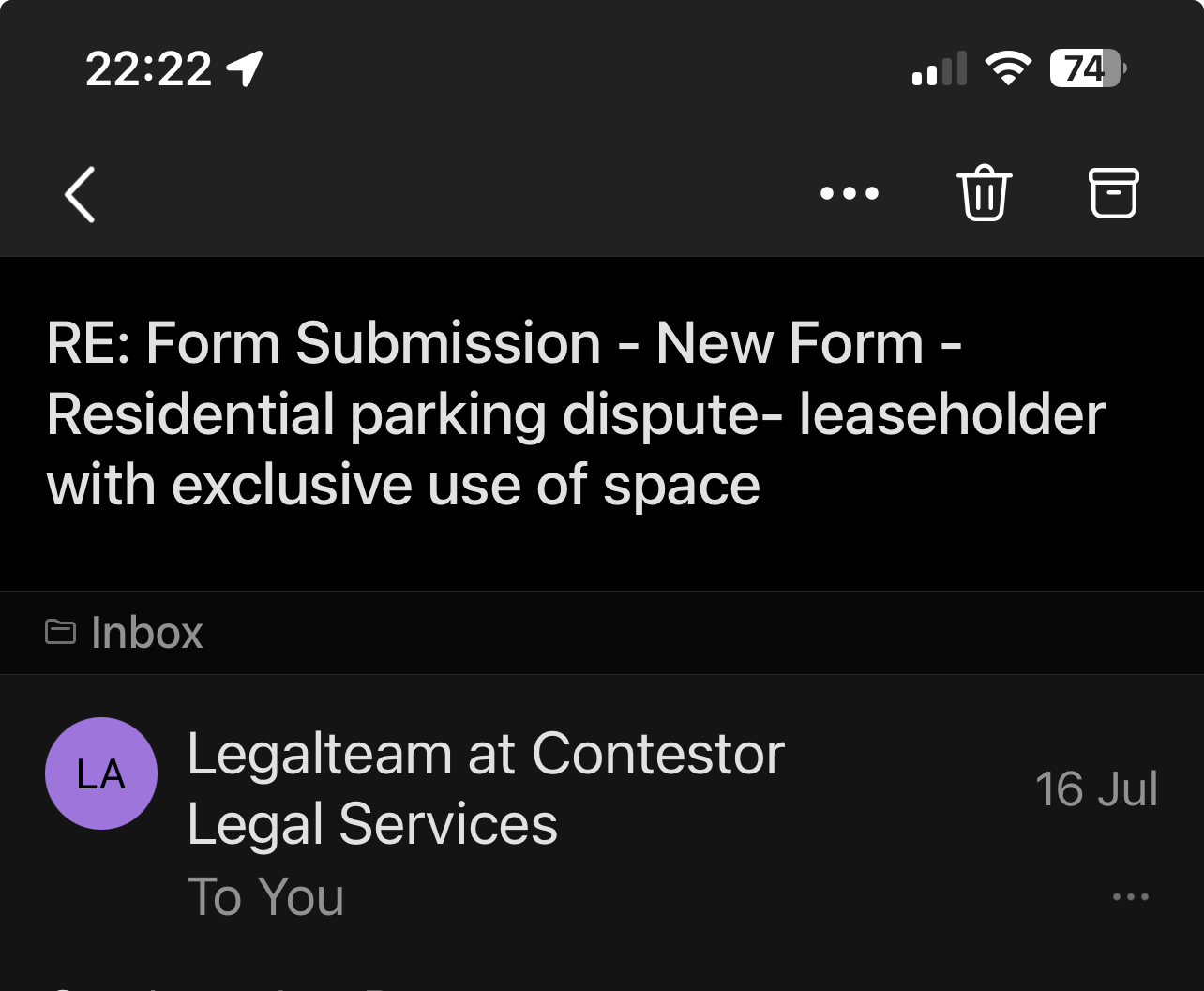The width and height of the screenshot is (1204, 991).
Task: Open the message-level three-dot options
Action: pos(1130,897)
